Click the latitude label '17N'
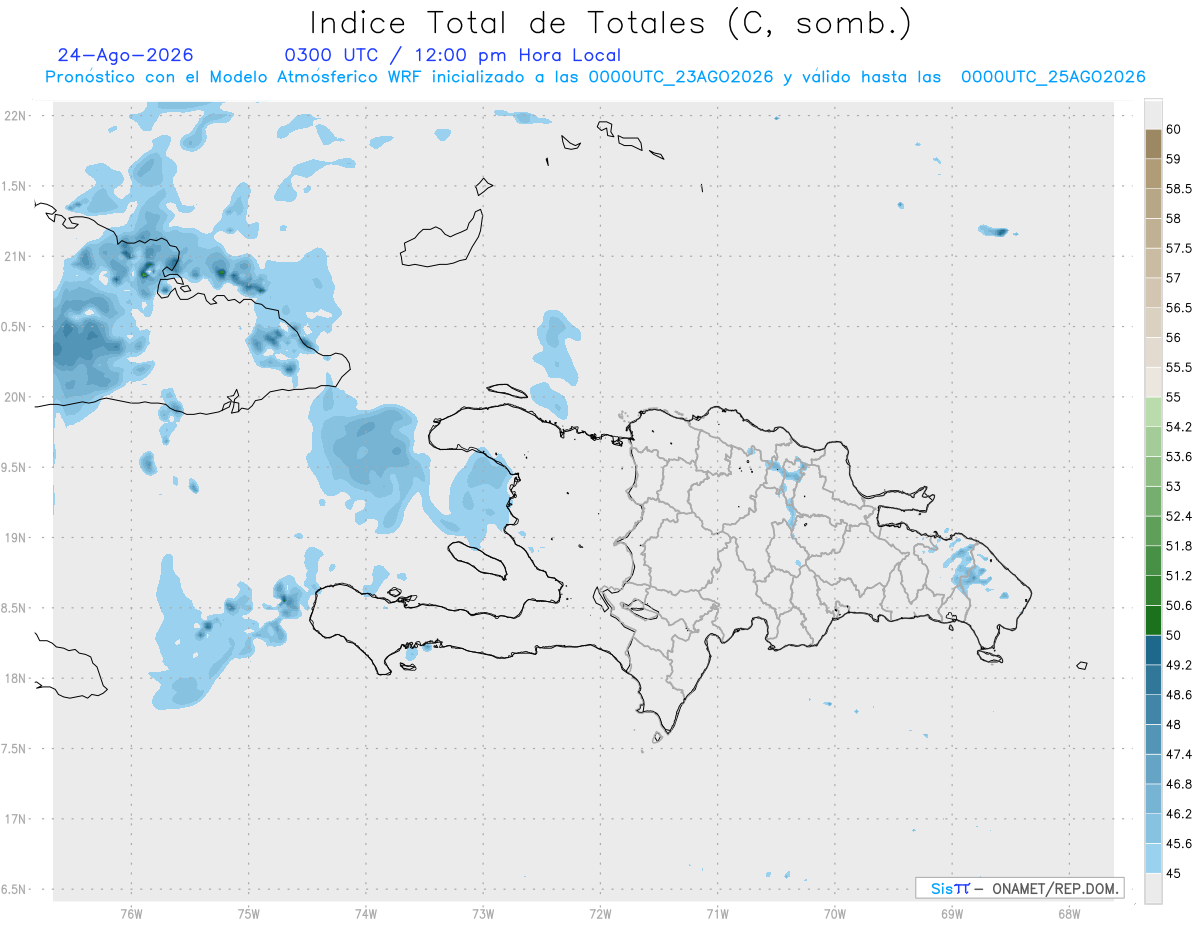Image resolution: width=1200 pixels, height=927 pixels. (16, 819)
